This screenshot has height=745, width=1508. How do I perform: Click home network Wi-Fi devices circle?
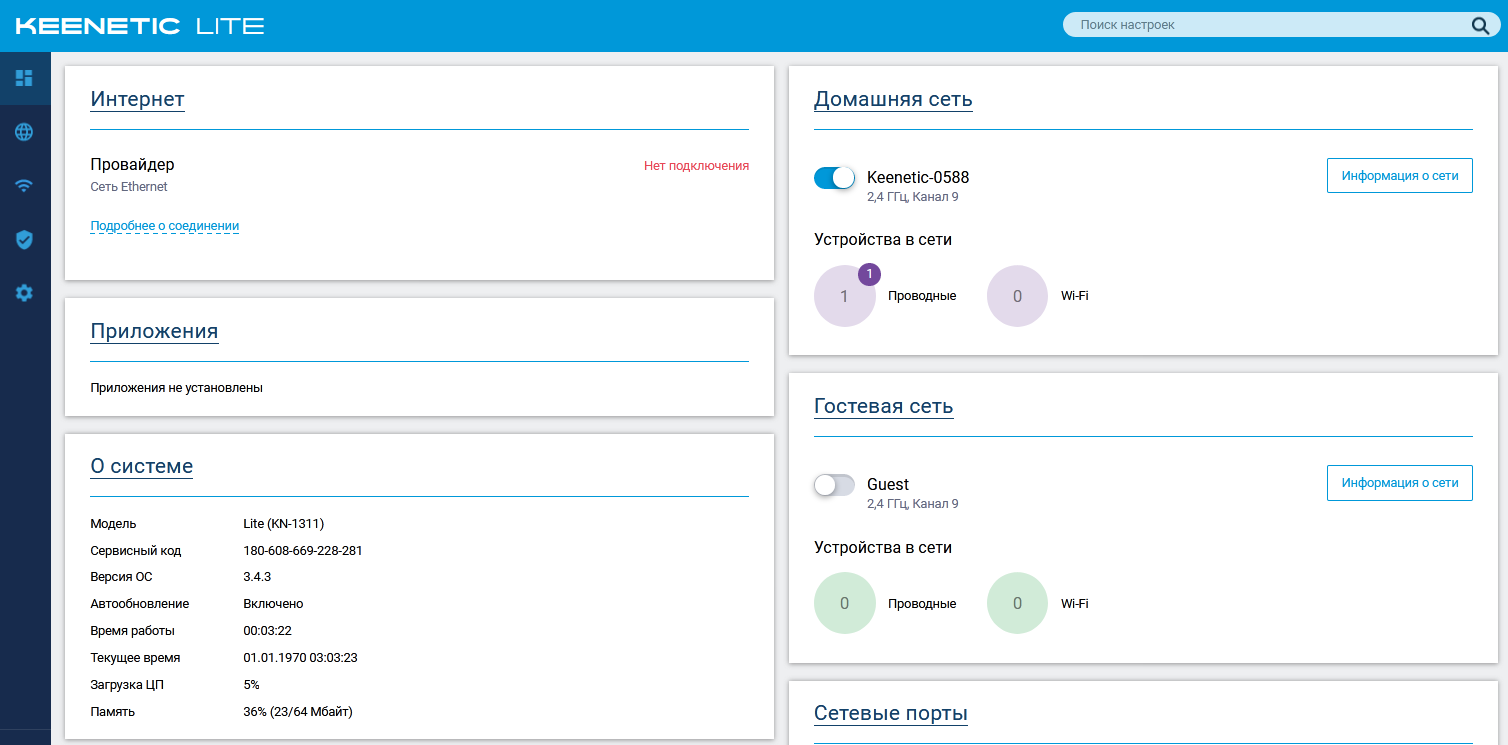click(1018, 296)
